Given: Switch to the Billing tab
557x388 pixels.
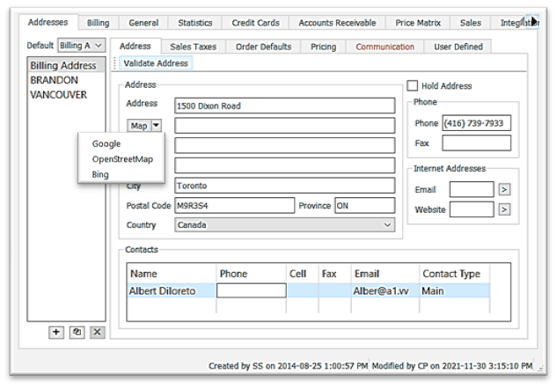Looking at the screenshot, I should coord(98,23).
